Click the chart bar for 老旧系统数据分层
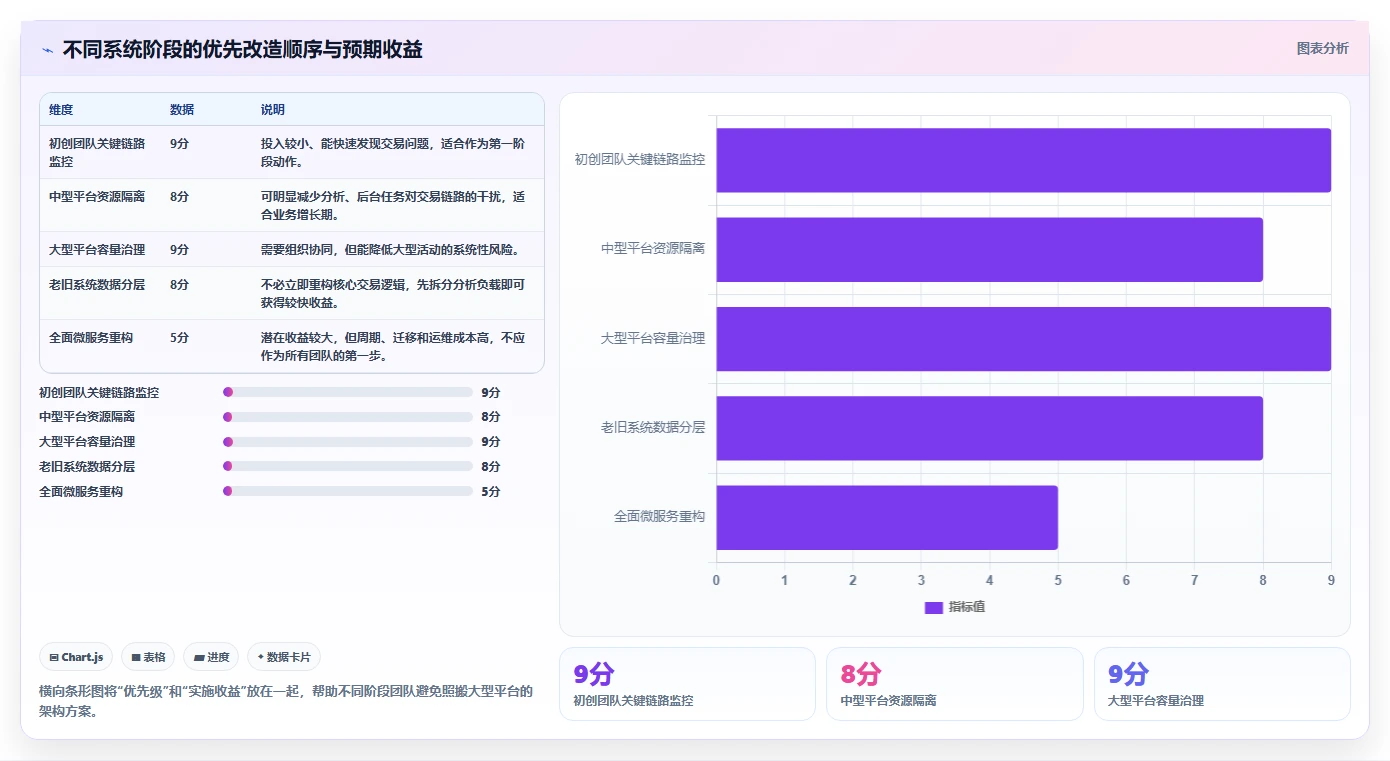The width and height of the screenshot is (1390, 761). (989, 428)
